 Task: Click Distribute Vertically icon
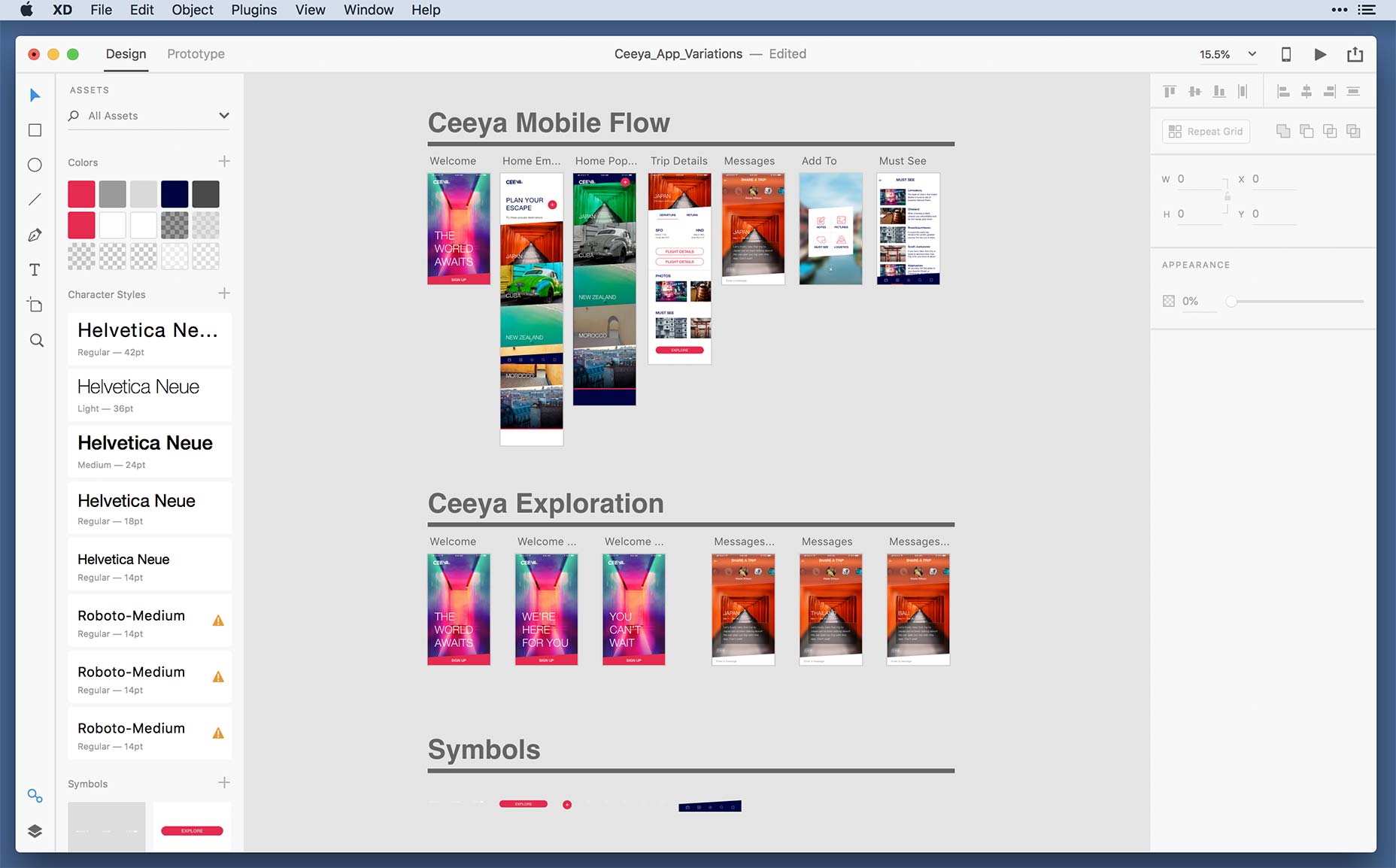click(x=1353, y=92)
